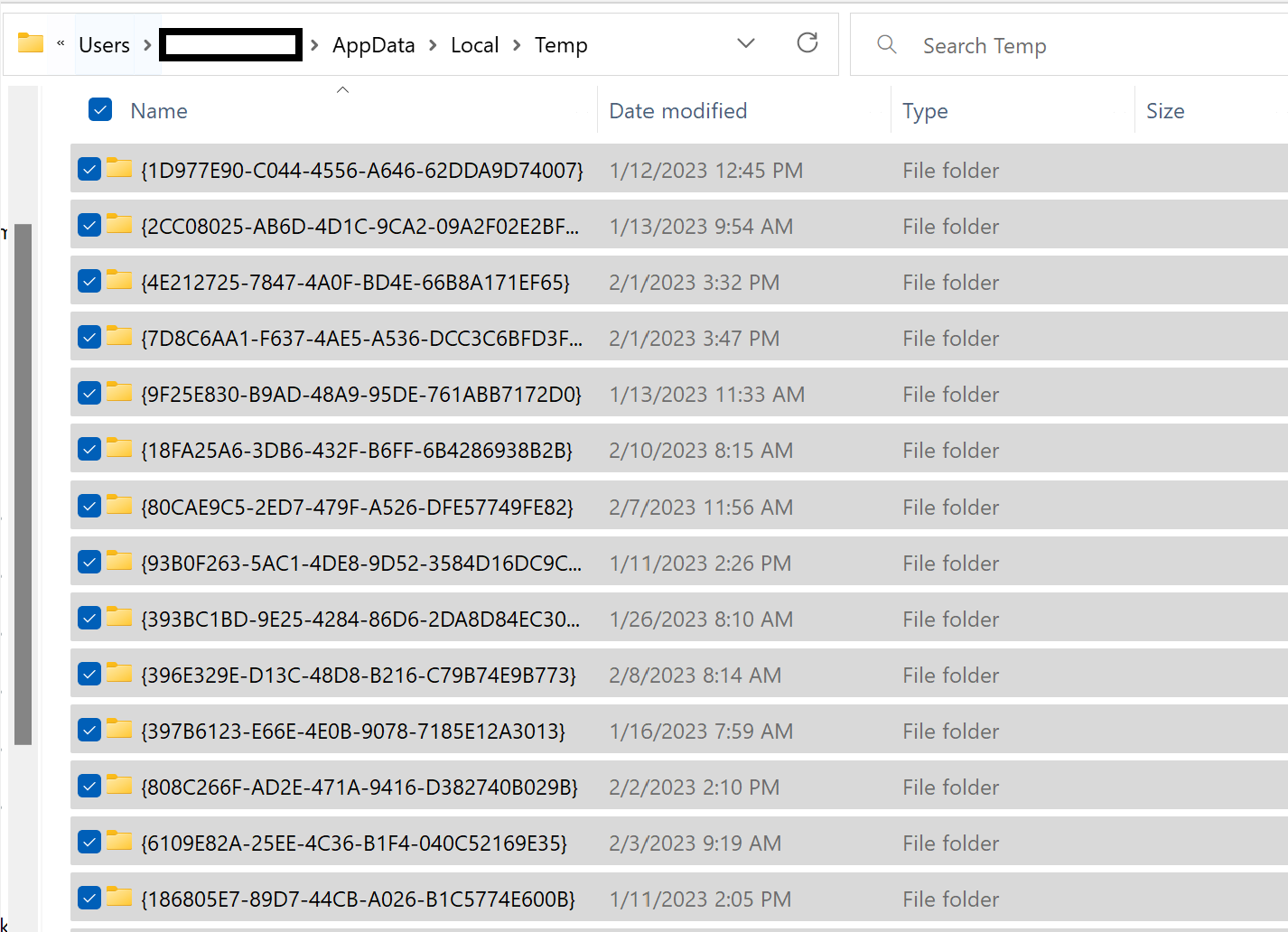Click folder icon of {396E329E-D13C row

click(119, 672)
